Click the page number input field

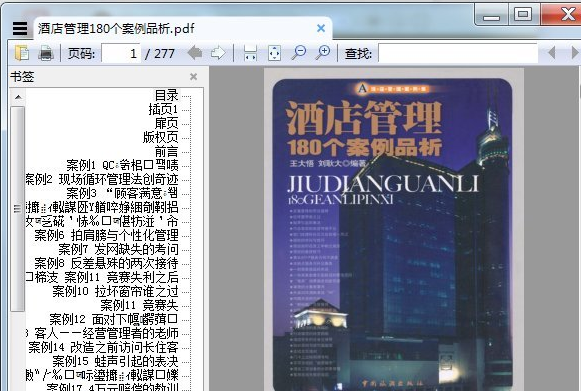coord(121,54)
